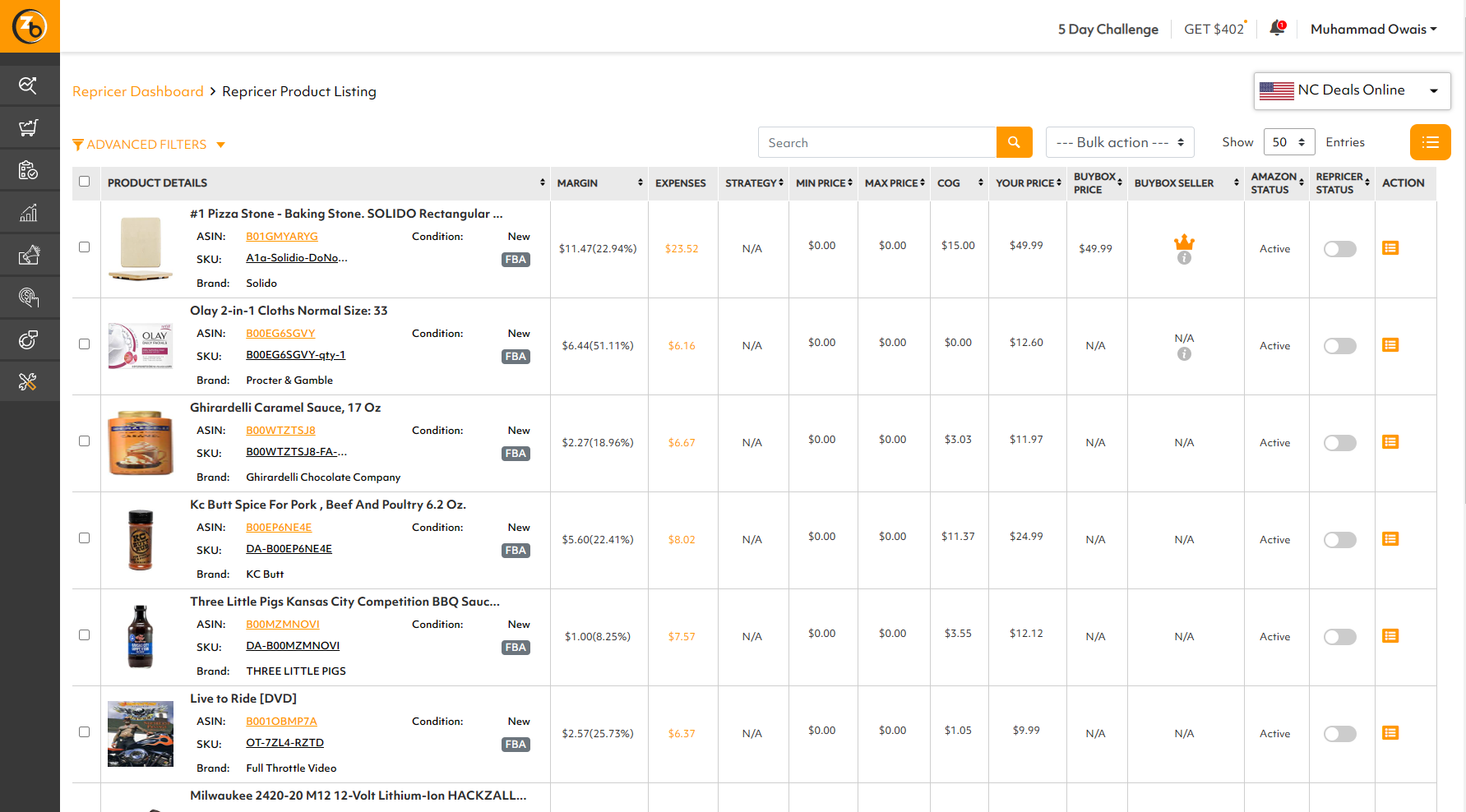Sort by Margin column
The width and height of the screenshot is (1466, 812).
click(x=641, y=182)
